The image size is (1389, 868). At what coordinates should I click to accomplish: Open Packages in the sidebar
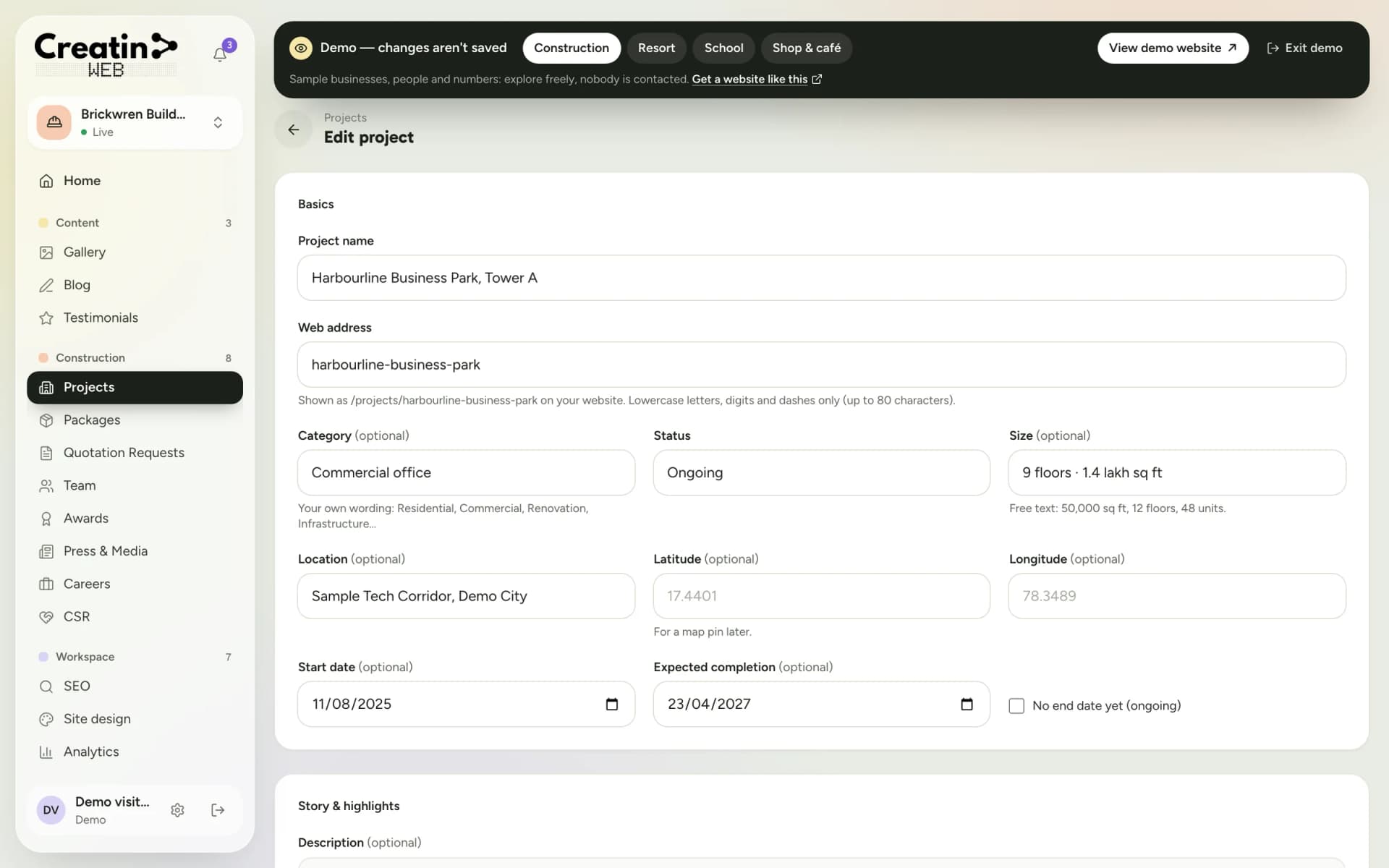point(135,420)
